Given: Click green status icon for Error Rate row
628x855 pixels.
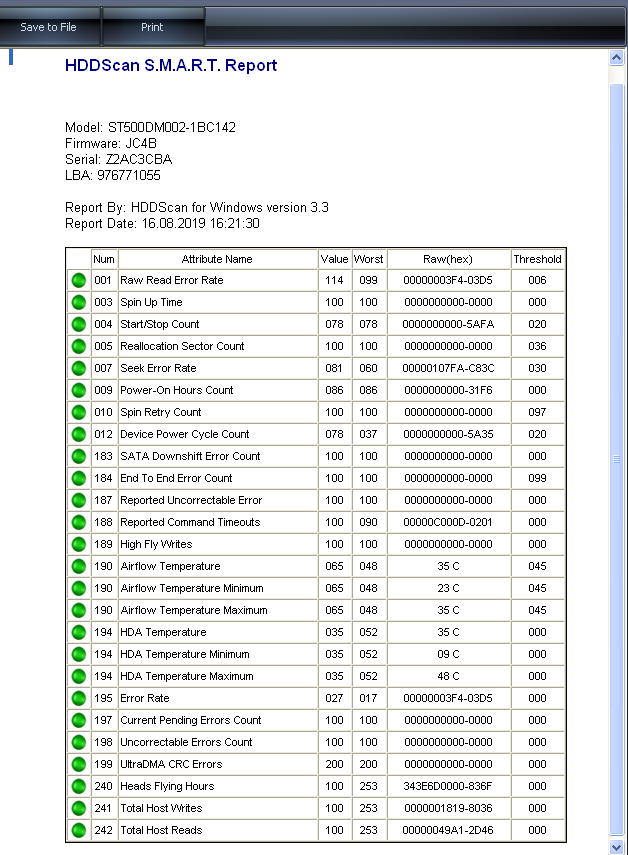Looking at the screenshot, I should tap(78, 698).
